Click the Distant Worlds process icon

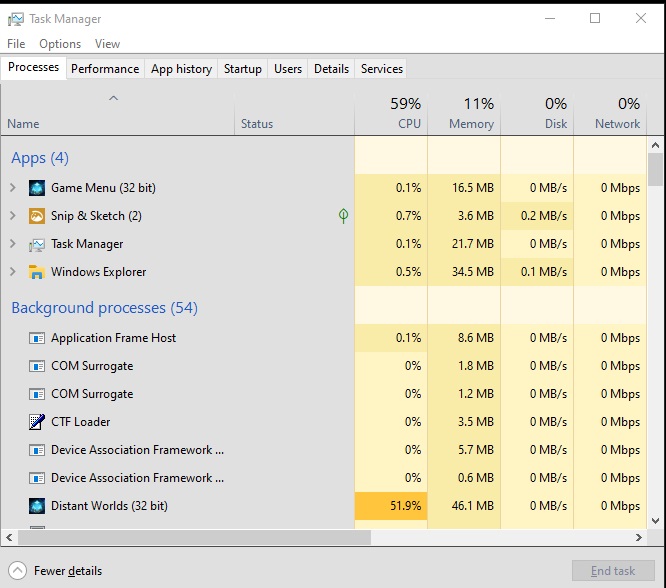click(x=37, y=506)
